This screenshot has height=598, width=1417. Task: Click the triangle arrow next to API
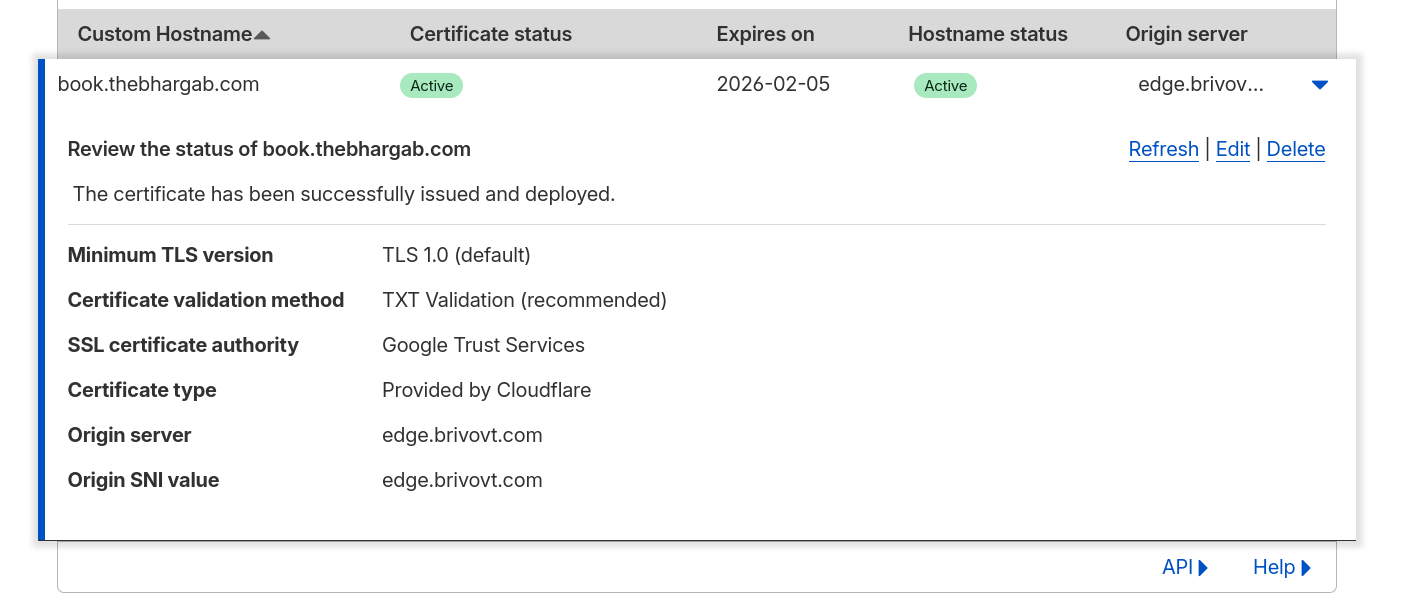point(1203,568)
